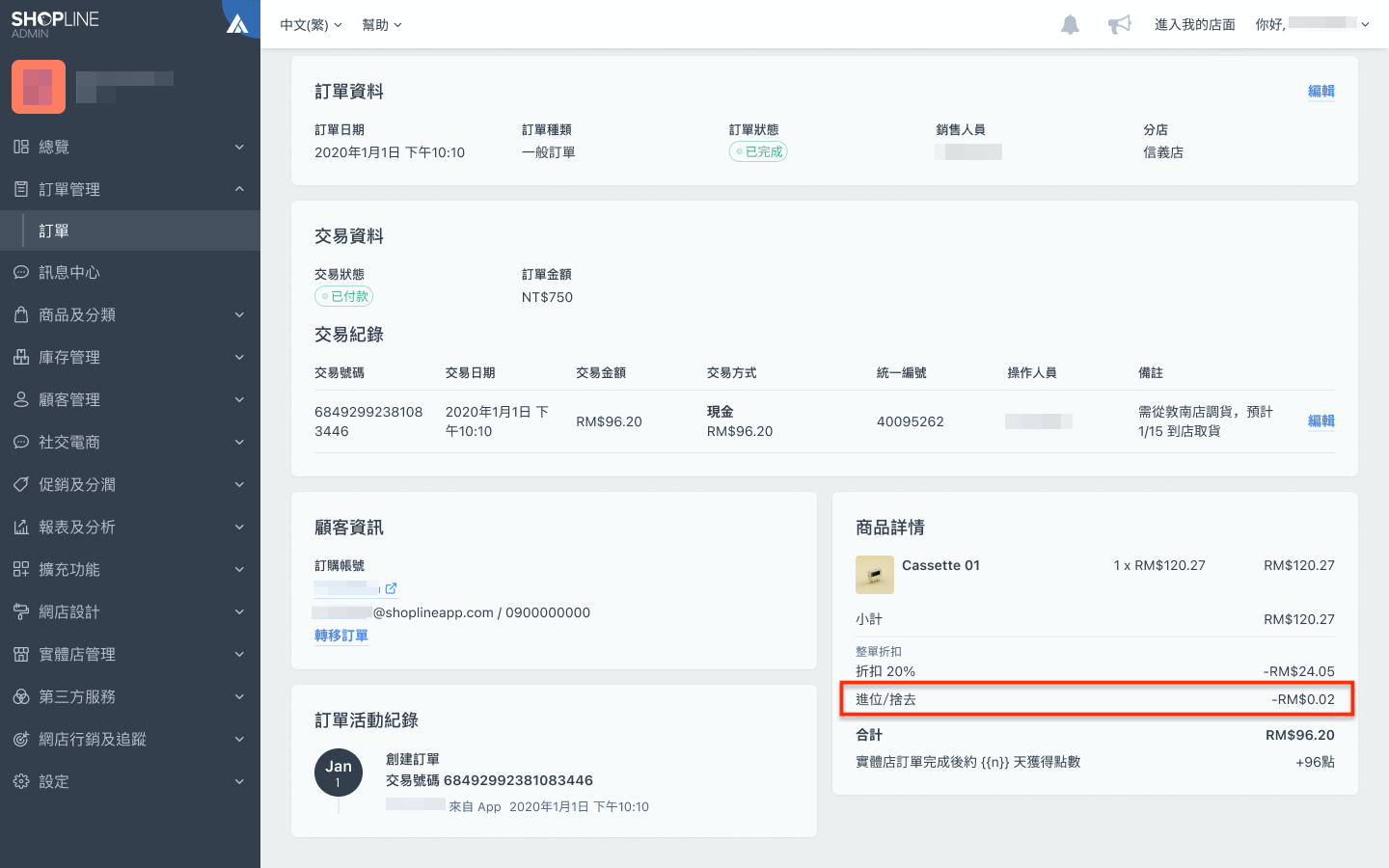The height and width of the screenshot is (868, 1389).
Task: Click the 顧客管理 person icon
Action: point(21,399)
